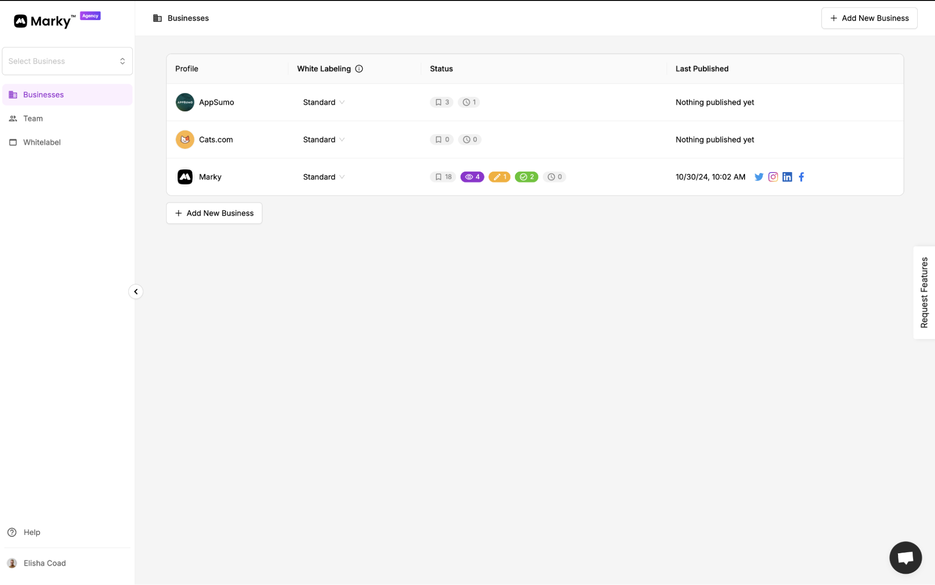Open the Request Features panel
Image resolution: width=935 pixels, height=585 pixels.
click(922, 291)
